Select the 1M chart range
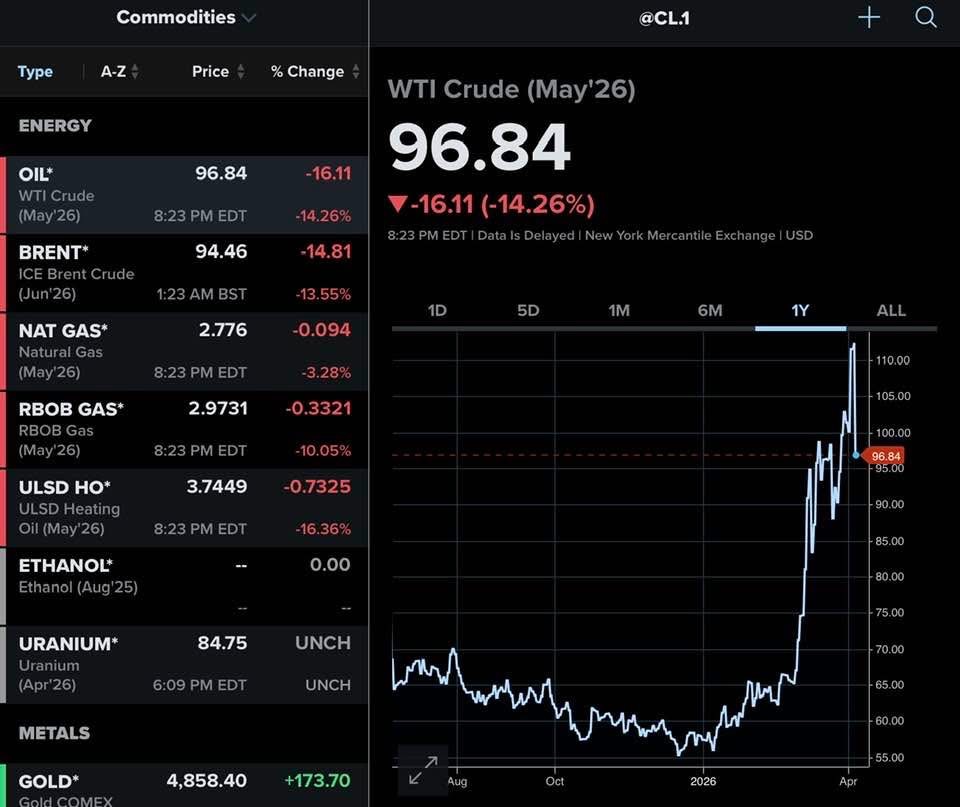Viewport: 960px width, 807px height. [x=619, y=310]
